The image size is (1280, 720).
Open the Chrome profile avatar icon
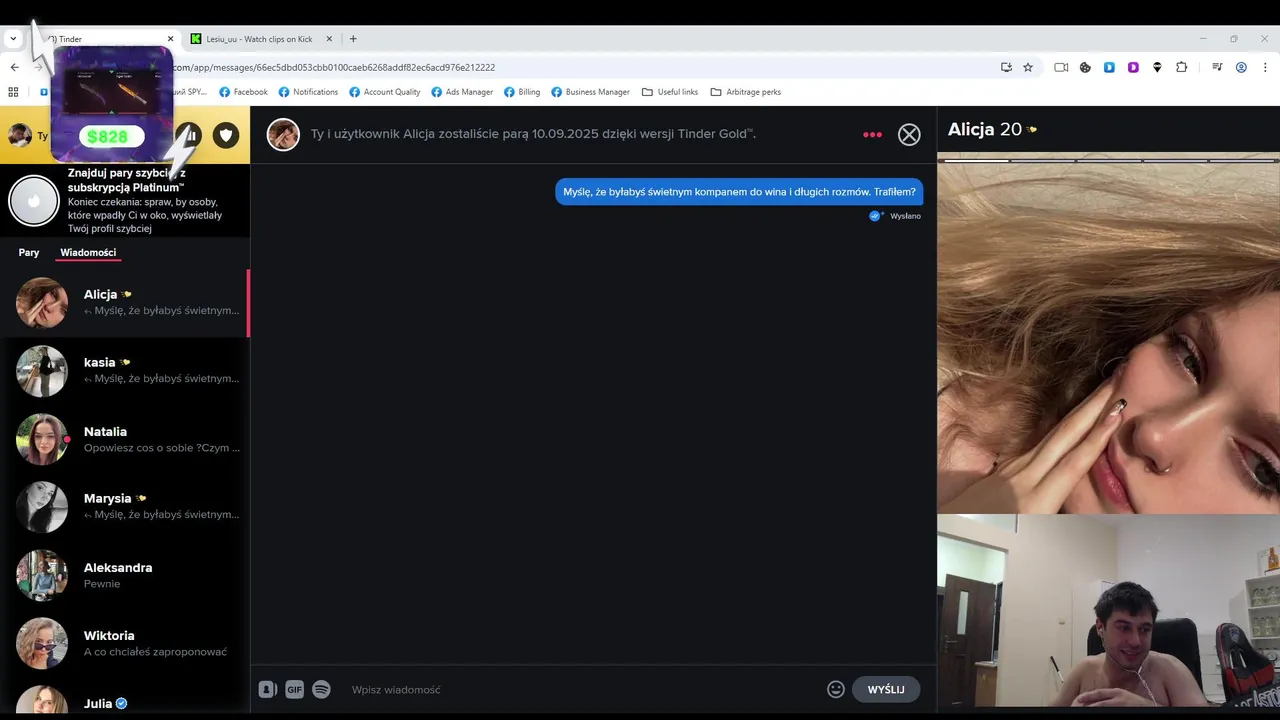point(1241,67)
